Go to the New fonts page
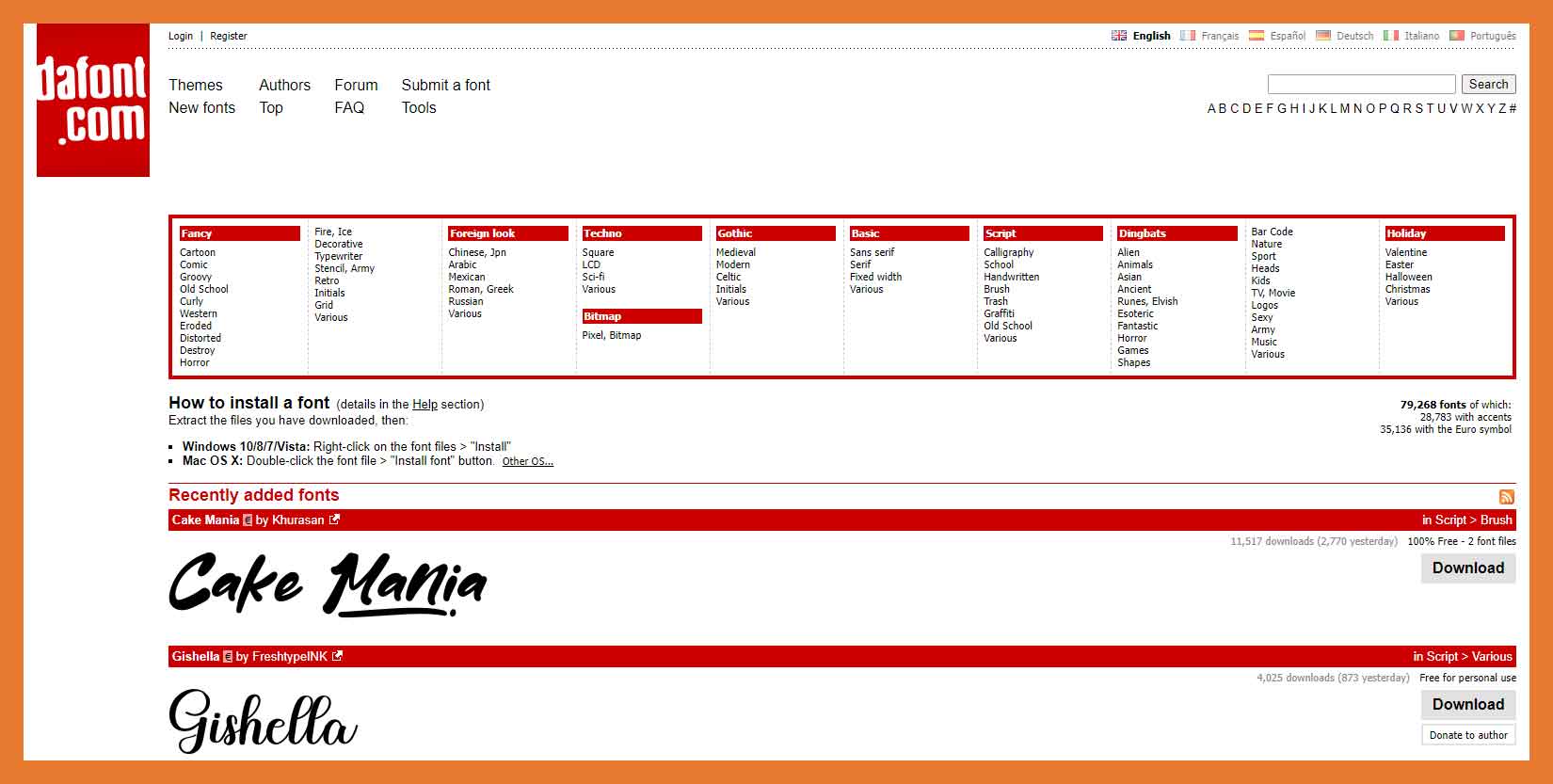Screen dimensions: 1553x784 pos(201,107)
